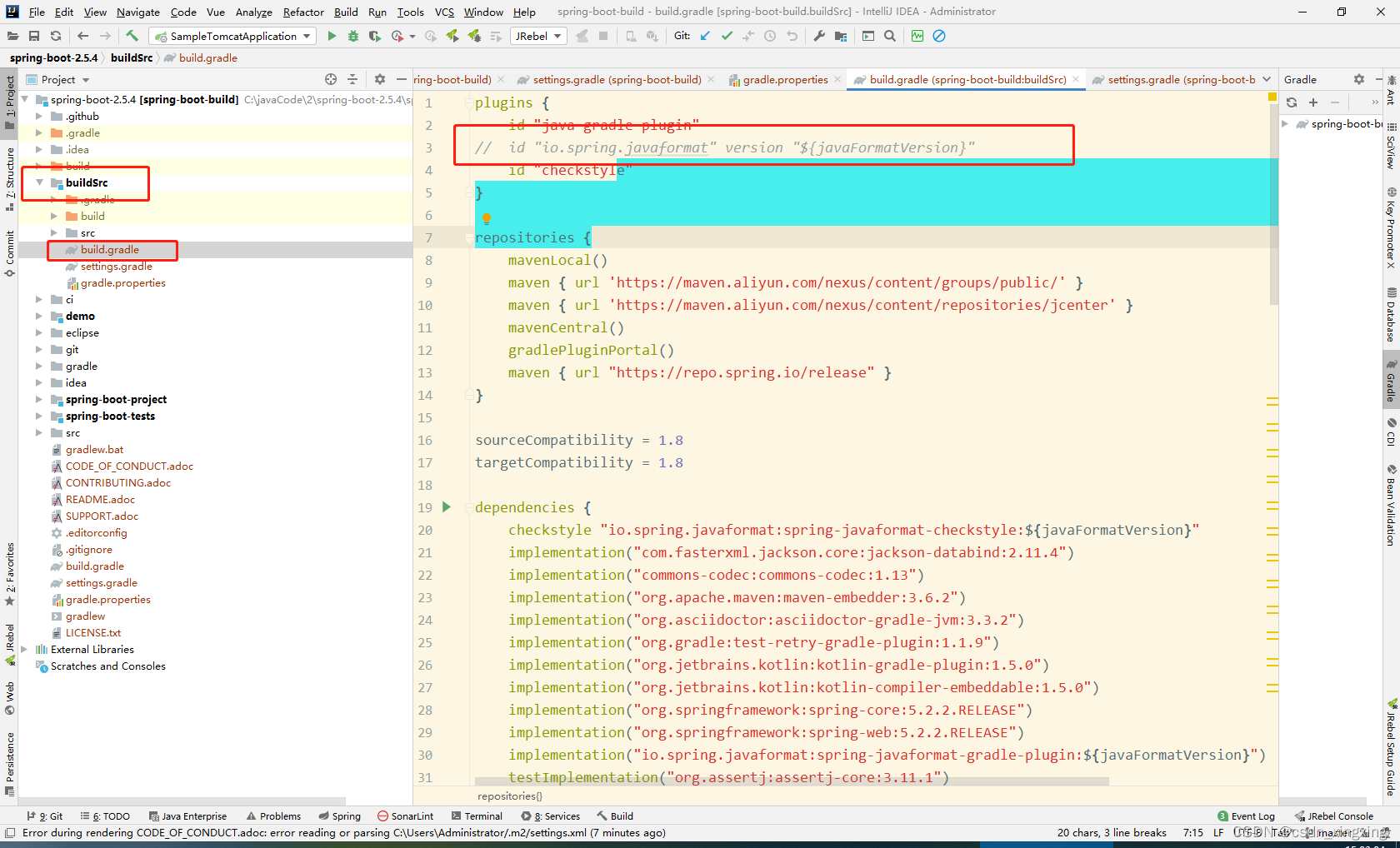Viewport: 1400px width, 848px height.
Task: Collapse the buildSrc folder
Action: 39,182
